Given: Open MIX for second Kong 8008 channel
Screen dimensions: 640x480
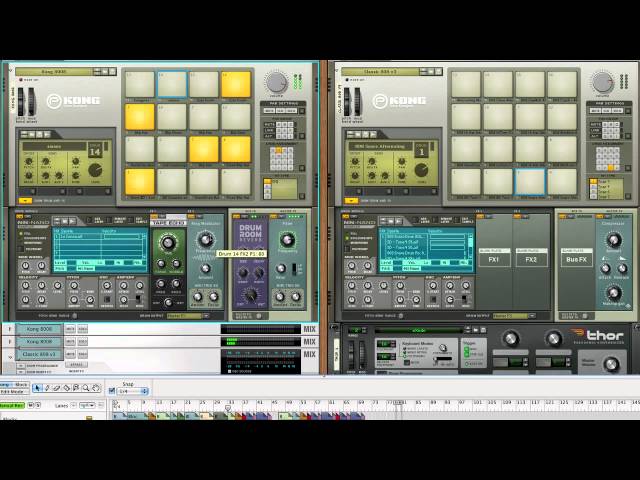Looking at the screenshot, I should (309, 342).
